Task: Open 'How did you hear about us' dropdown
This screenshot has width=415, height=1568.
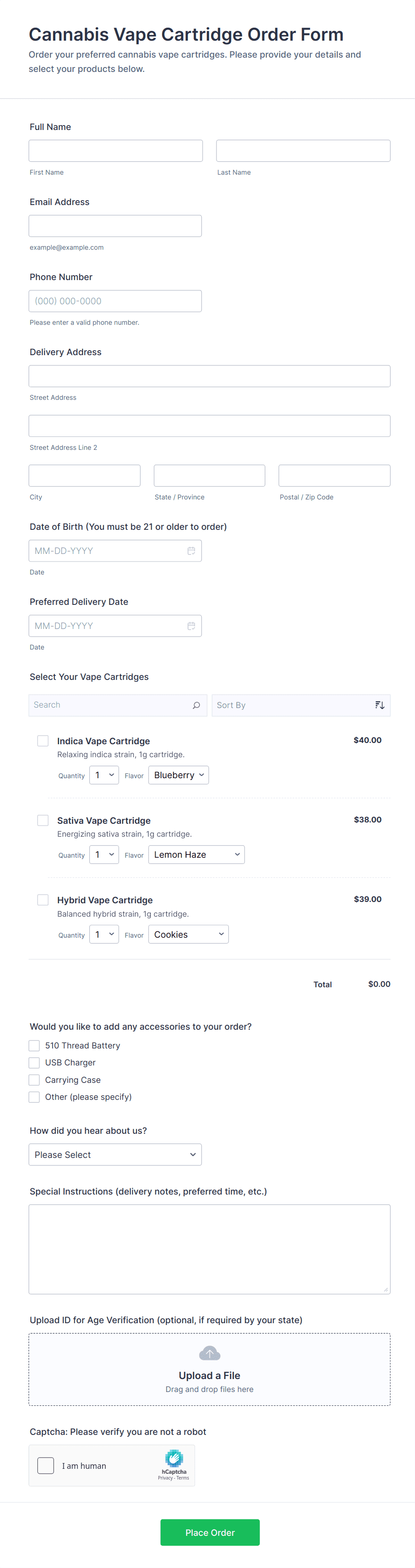Action: pyautogui.click(x=115, y=1155)
